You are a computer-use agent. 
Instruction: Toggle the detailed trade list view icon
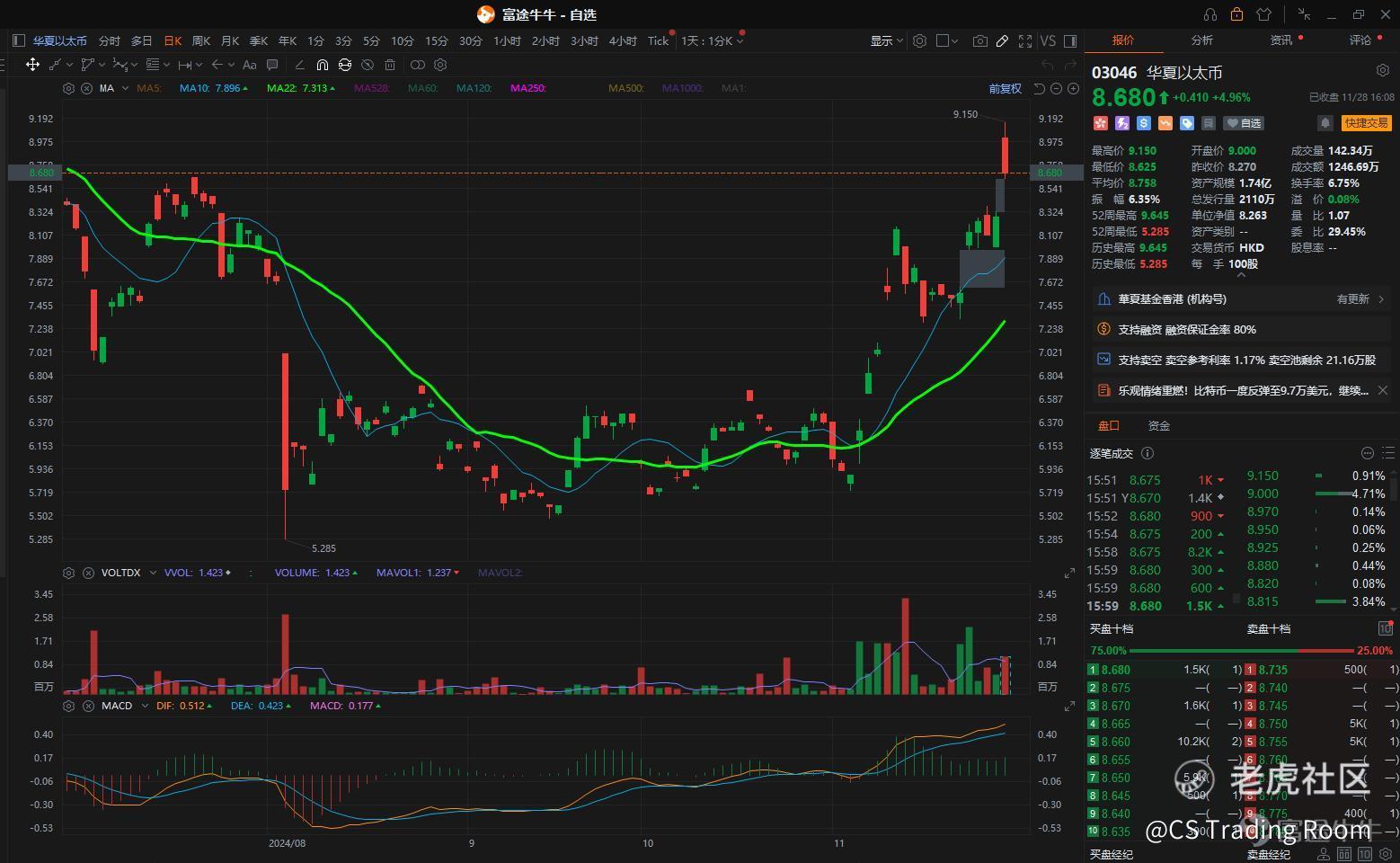click(1388, 453)
